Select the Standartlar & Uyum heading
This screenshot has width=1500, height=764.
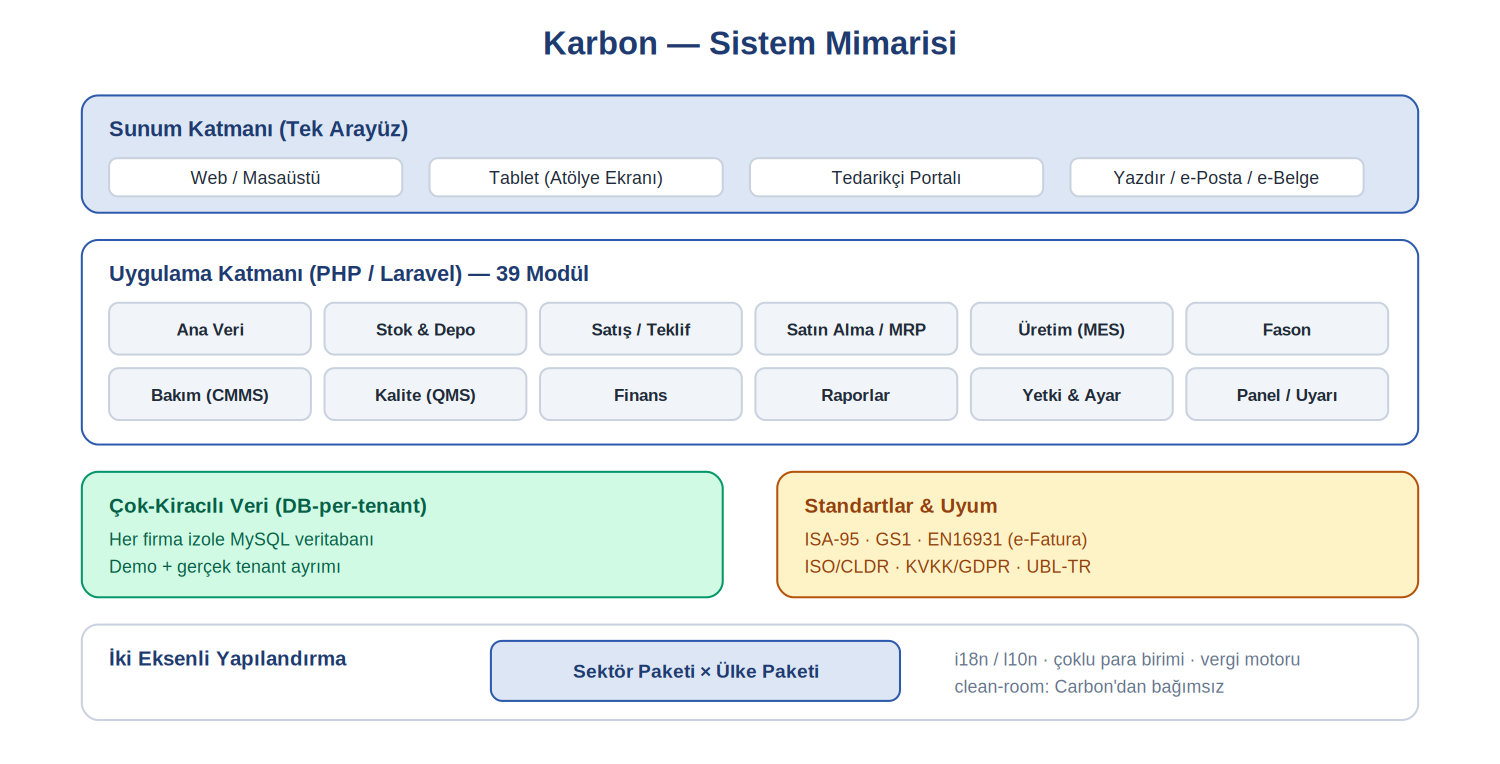[x=901, y=506]
